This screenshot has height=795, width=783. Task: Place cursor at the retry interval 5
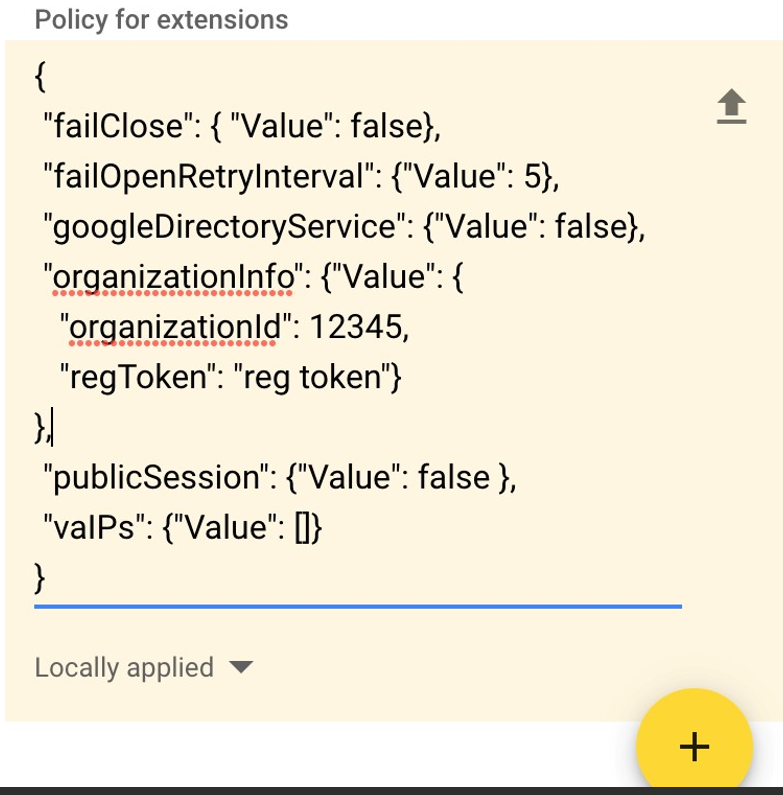tap(532, 176)
